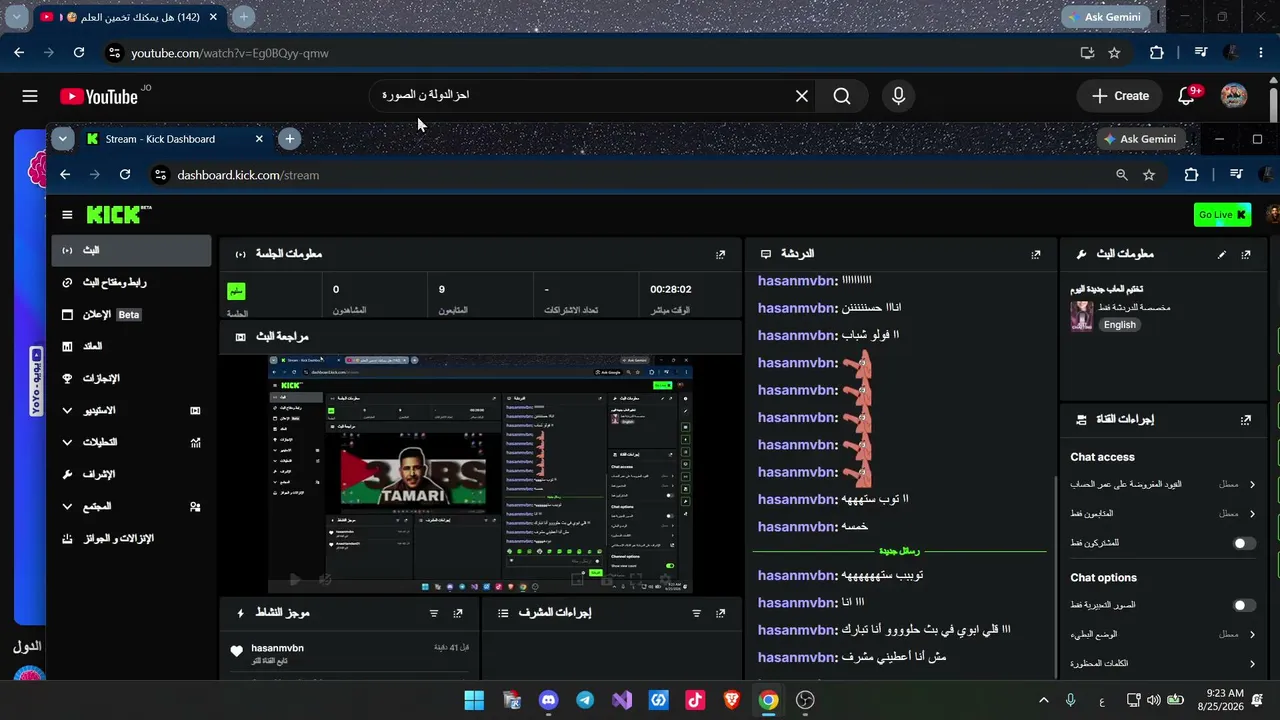Open العائد sidebar item

pyautogui.click(x=131, y=346)
